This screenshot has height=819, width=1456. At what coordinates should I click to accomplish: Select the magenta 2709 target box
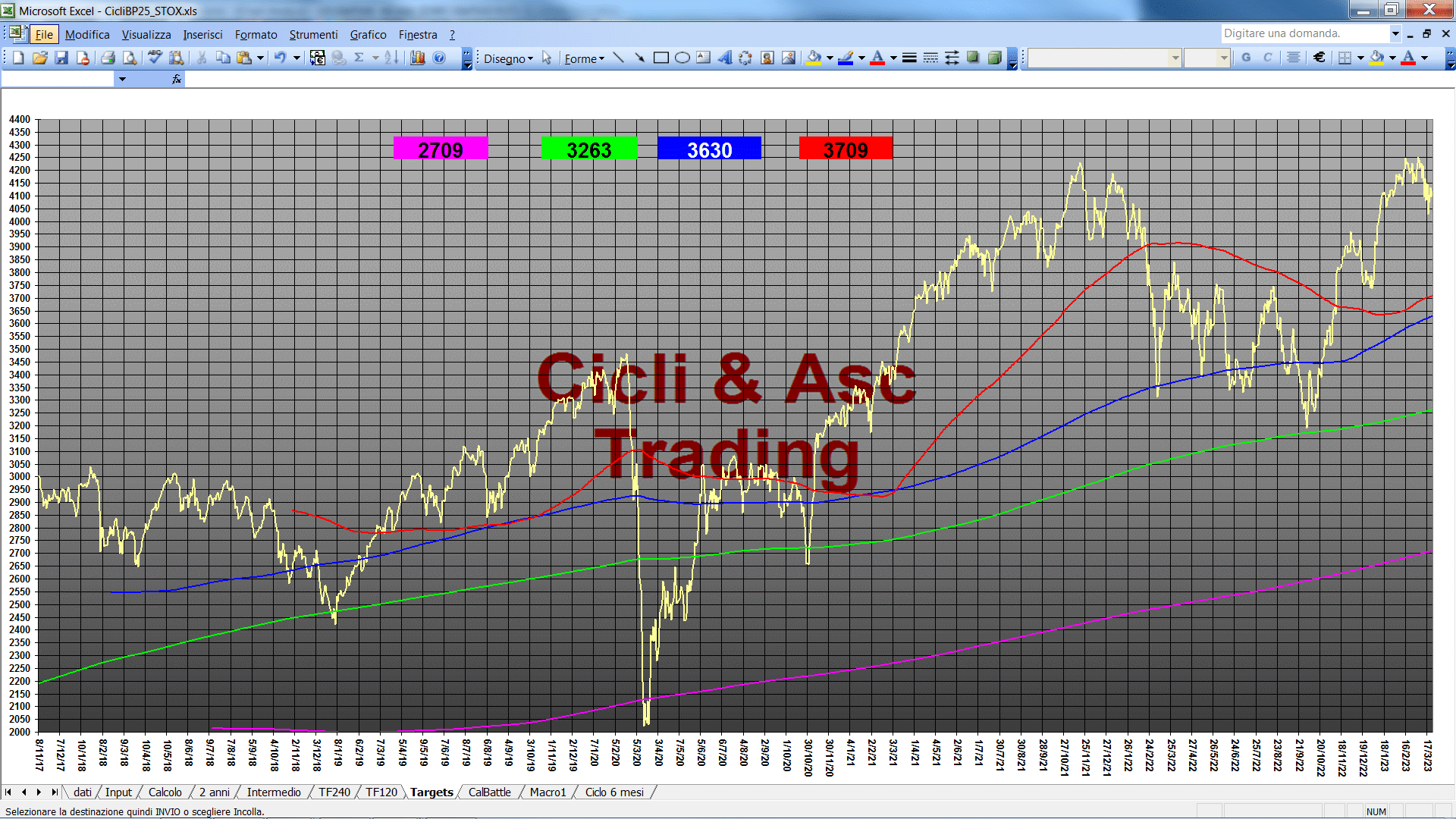(441, 149)
